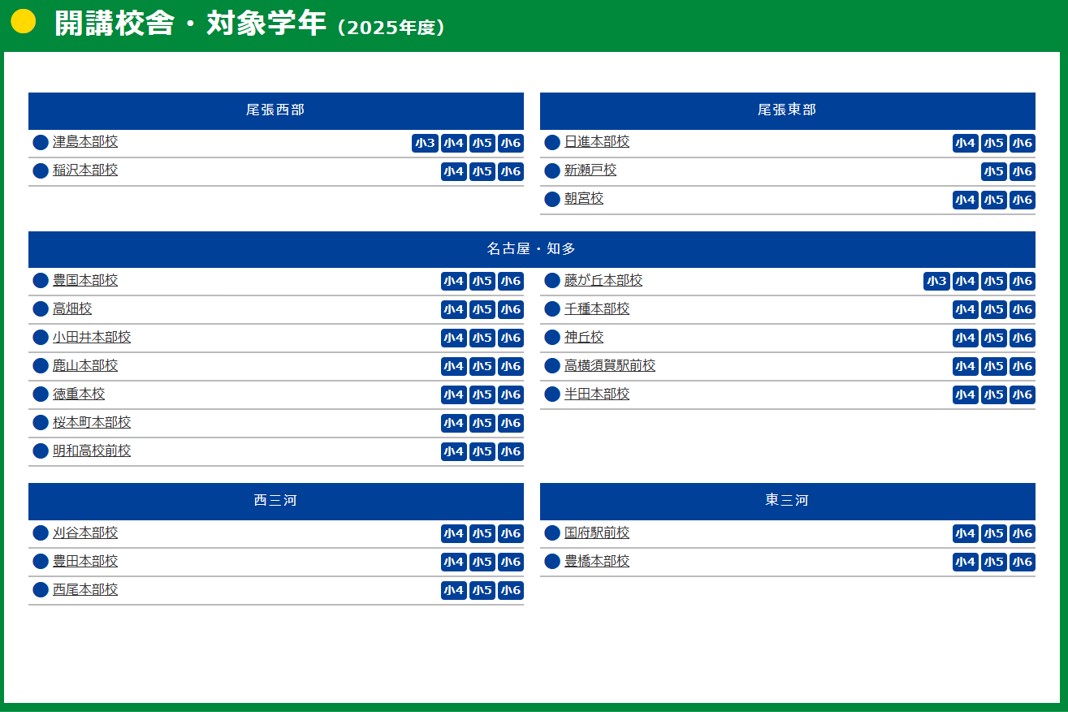Image resolution: width=1068 pixels, height=712 pixels.
Task: Open the 津島本部校 link
Action: (x=85, y=142)
